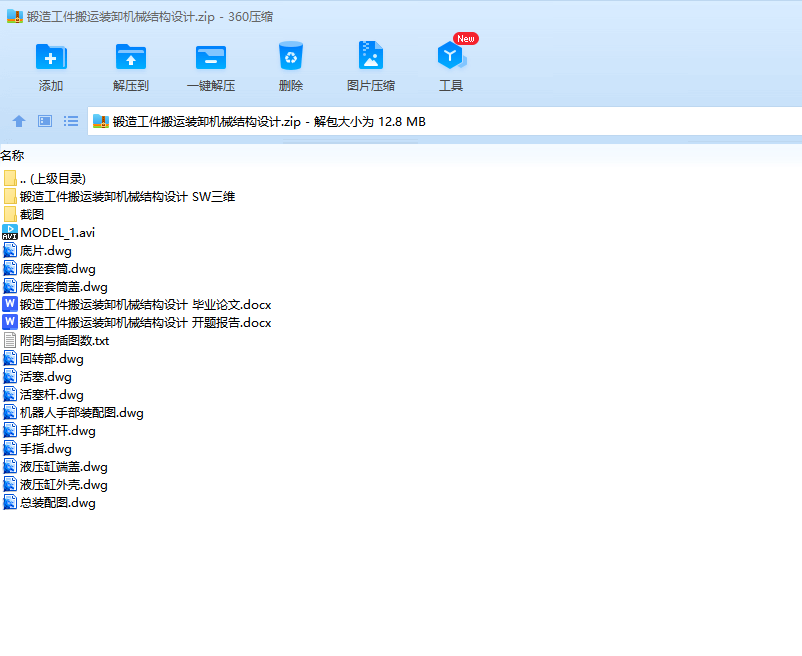Switch to the list view mode button

[x=71, y=121]
